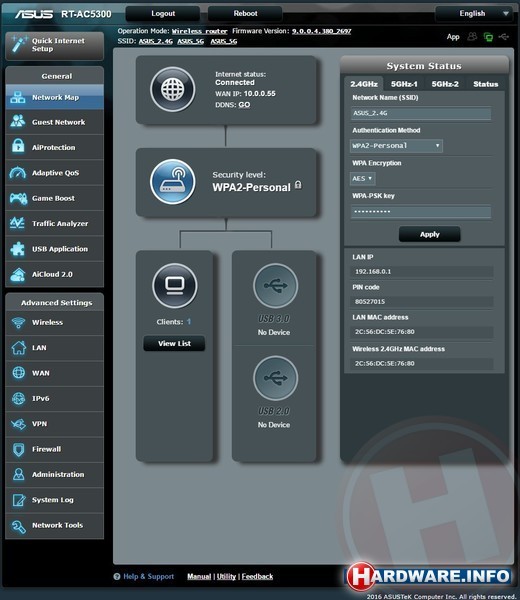Click the WAN globe icon in sidebar
The width and height of the screenshot is (520, 600).
(18, 373)
